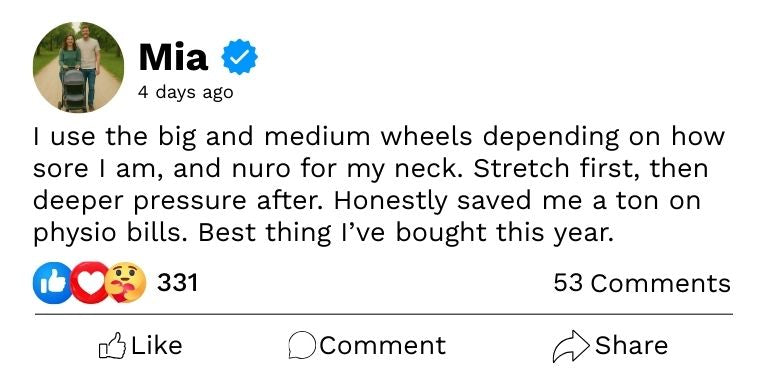Viewport: 768px width, 384px height.
Task: Click the red heart reaction emoji
Action: 90,283
